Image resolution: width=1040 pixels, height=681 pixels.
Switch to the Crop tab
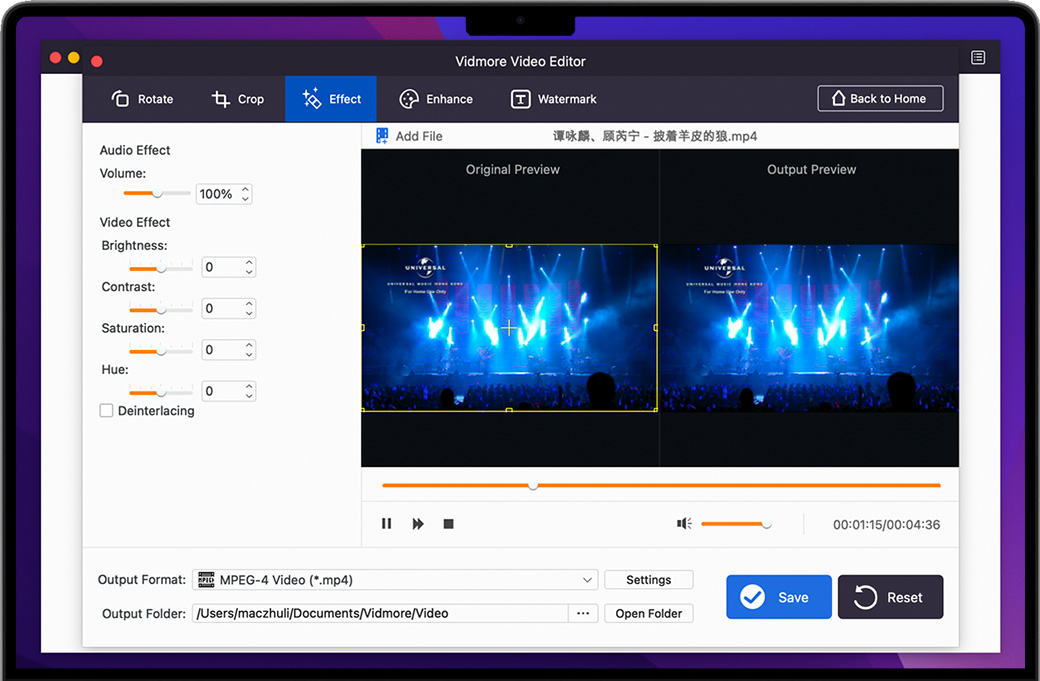(238, 99)
